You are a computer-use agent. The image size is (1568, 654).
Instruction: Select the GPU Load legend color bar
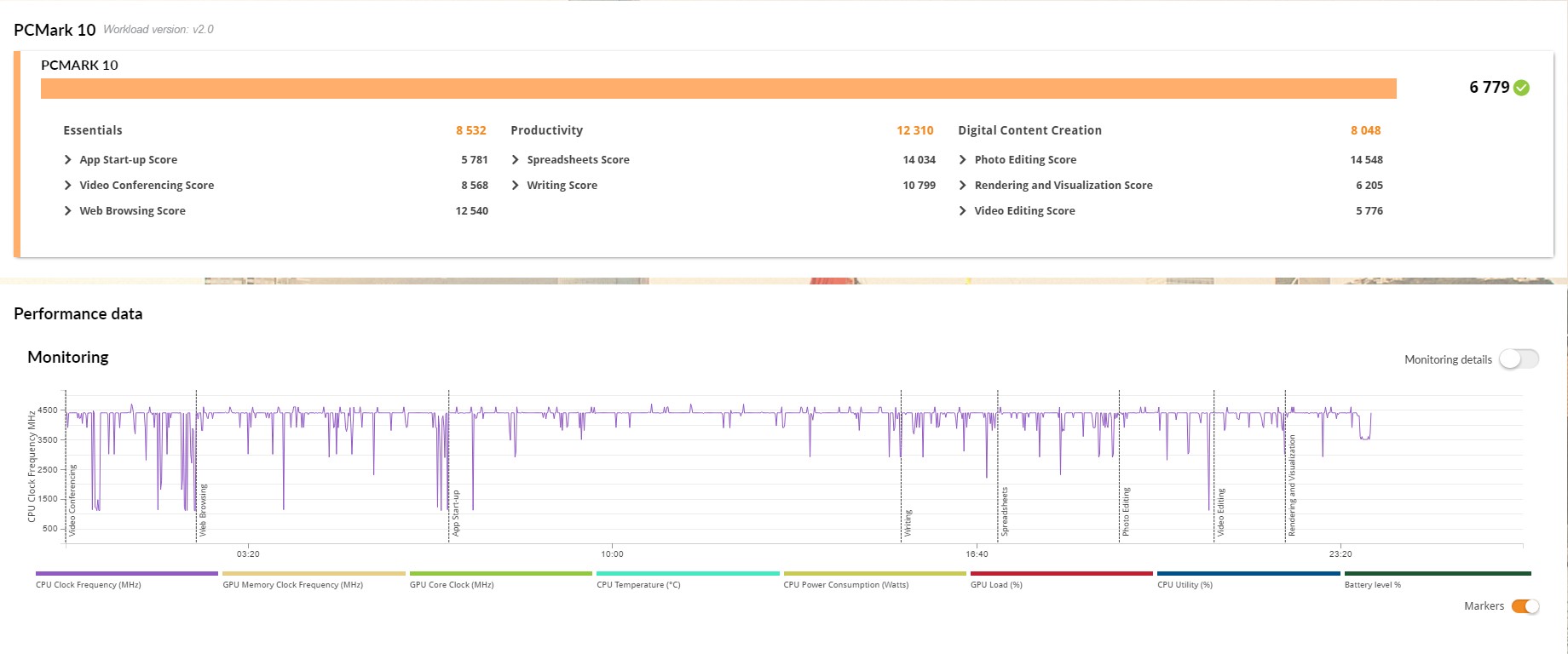[x=1062, y=574]
